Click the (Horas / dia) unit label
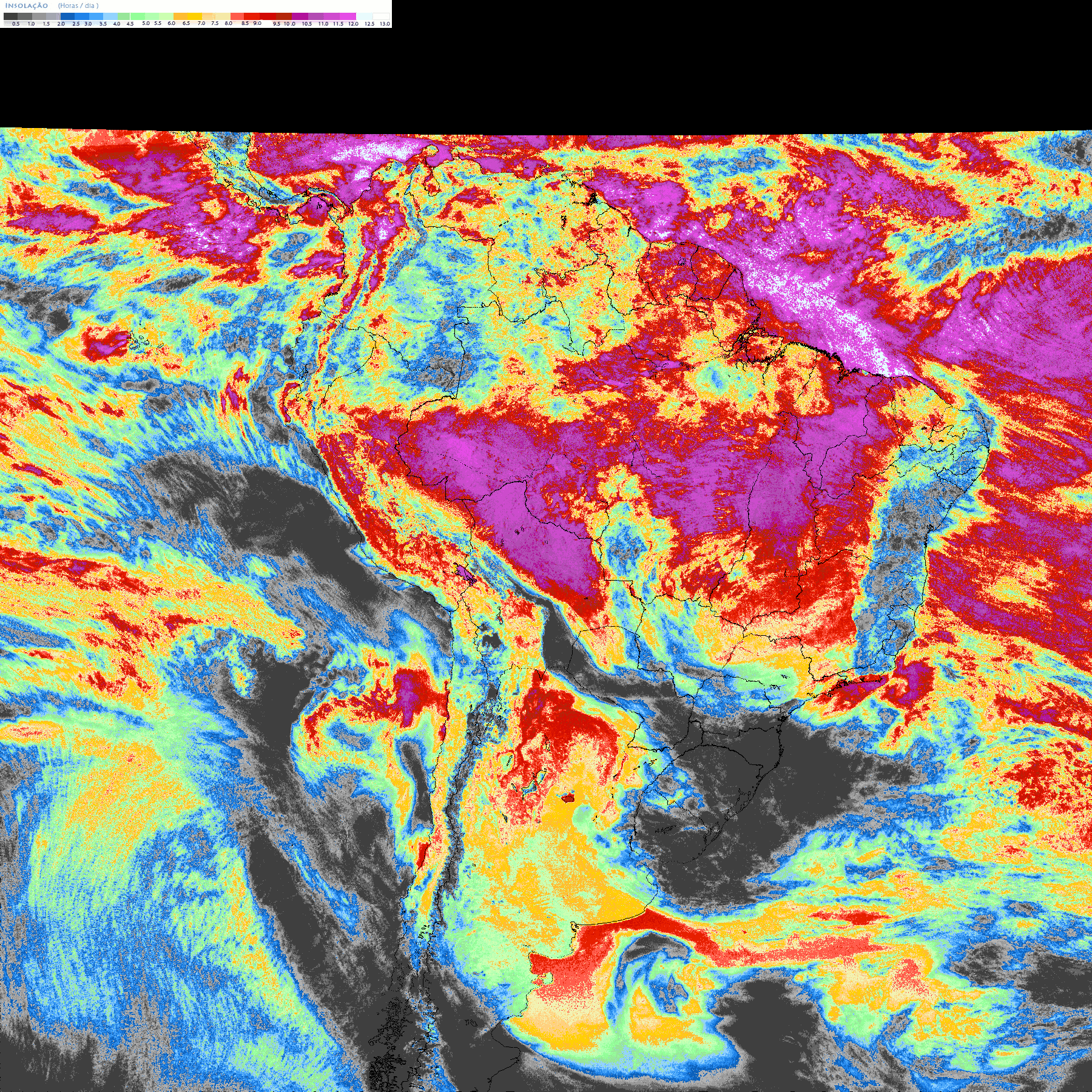This screenshot has width=1092, height=1092. click(x=78, y=5)
